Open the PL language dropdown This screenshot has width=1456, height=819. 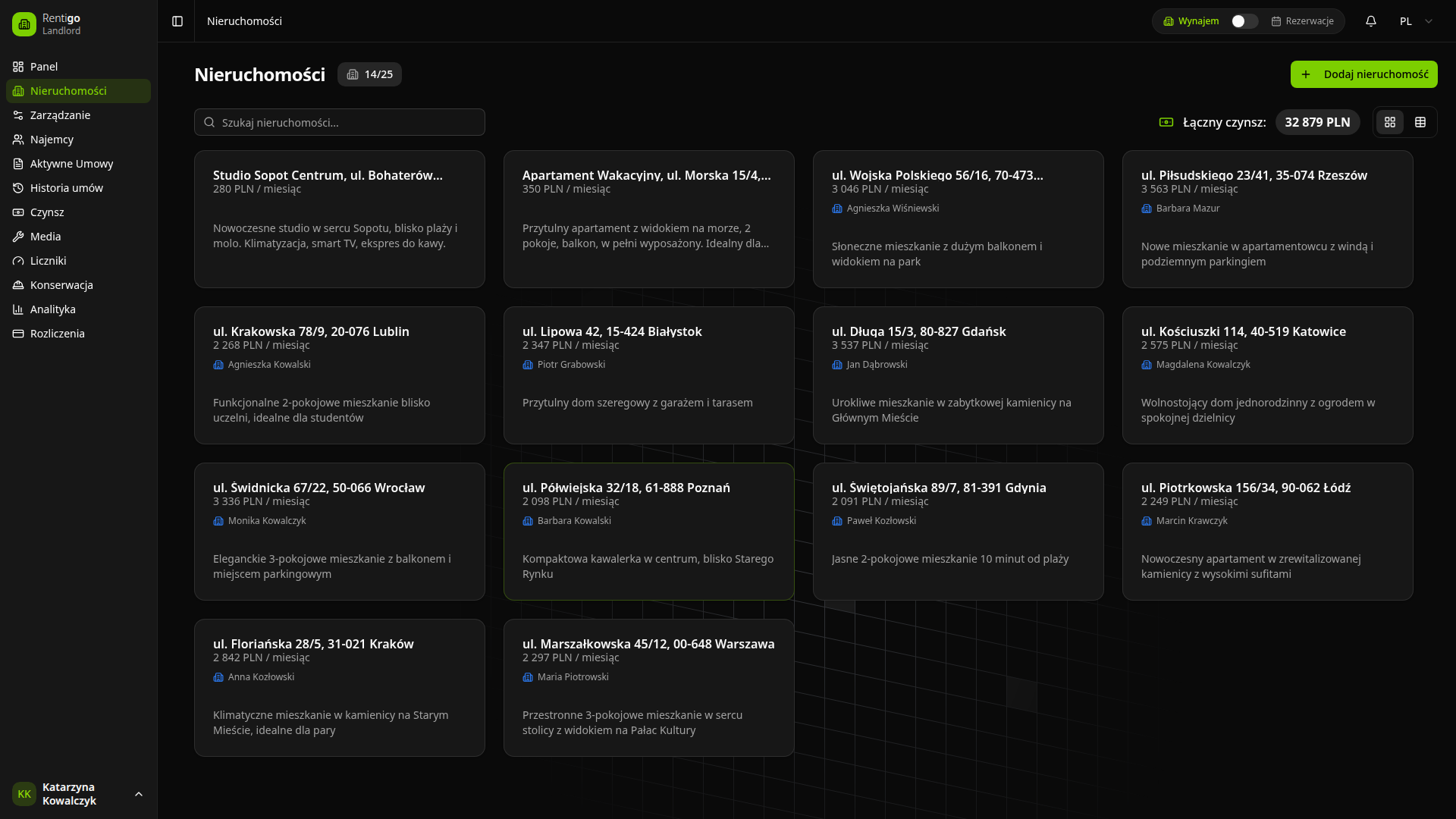pos(1416,21)
